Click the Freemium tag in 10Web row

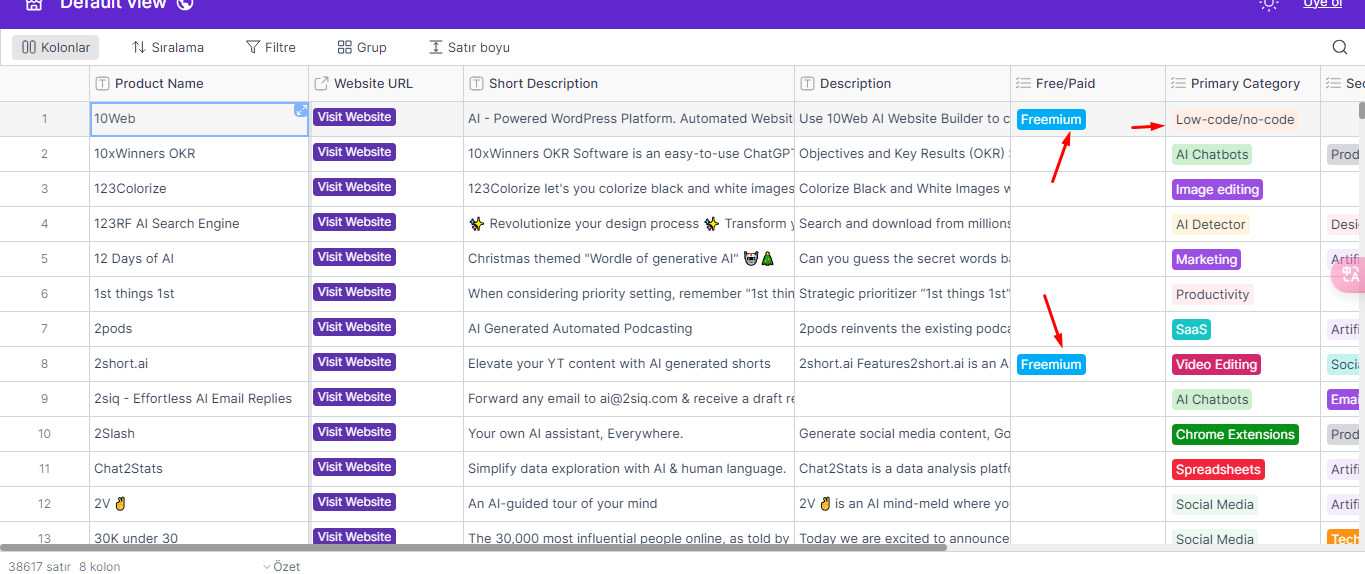[1051, 119]
